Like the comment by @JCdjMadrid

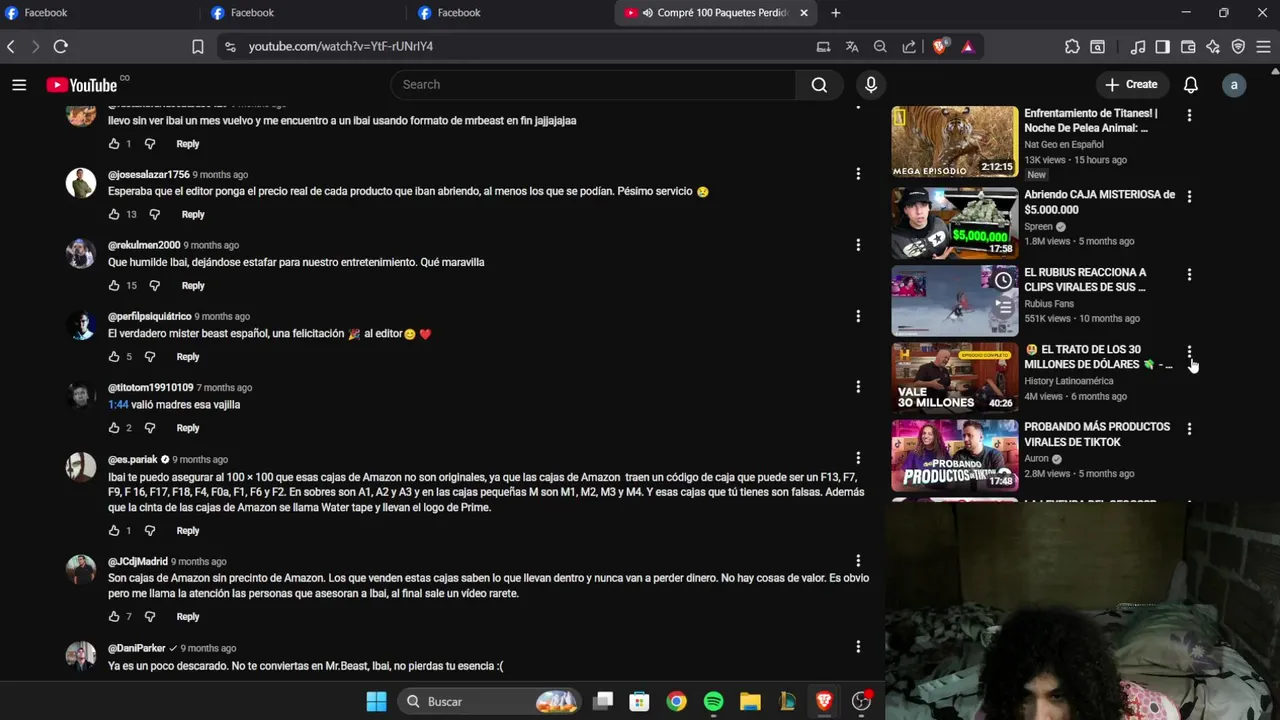pos(114,616)
